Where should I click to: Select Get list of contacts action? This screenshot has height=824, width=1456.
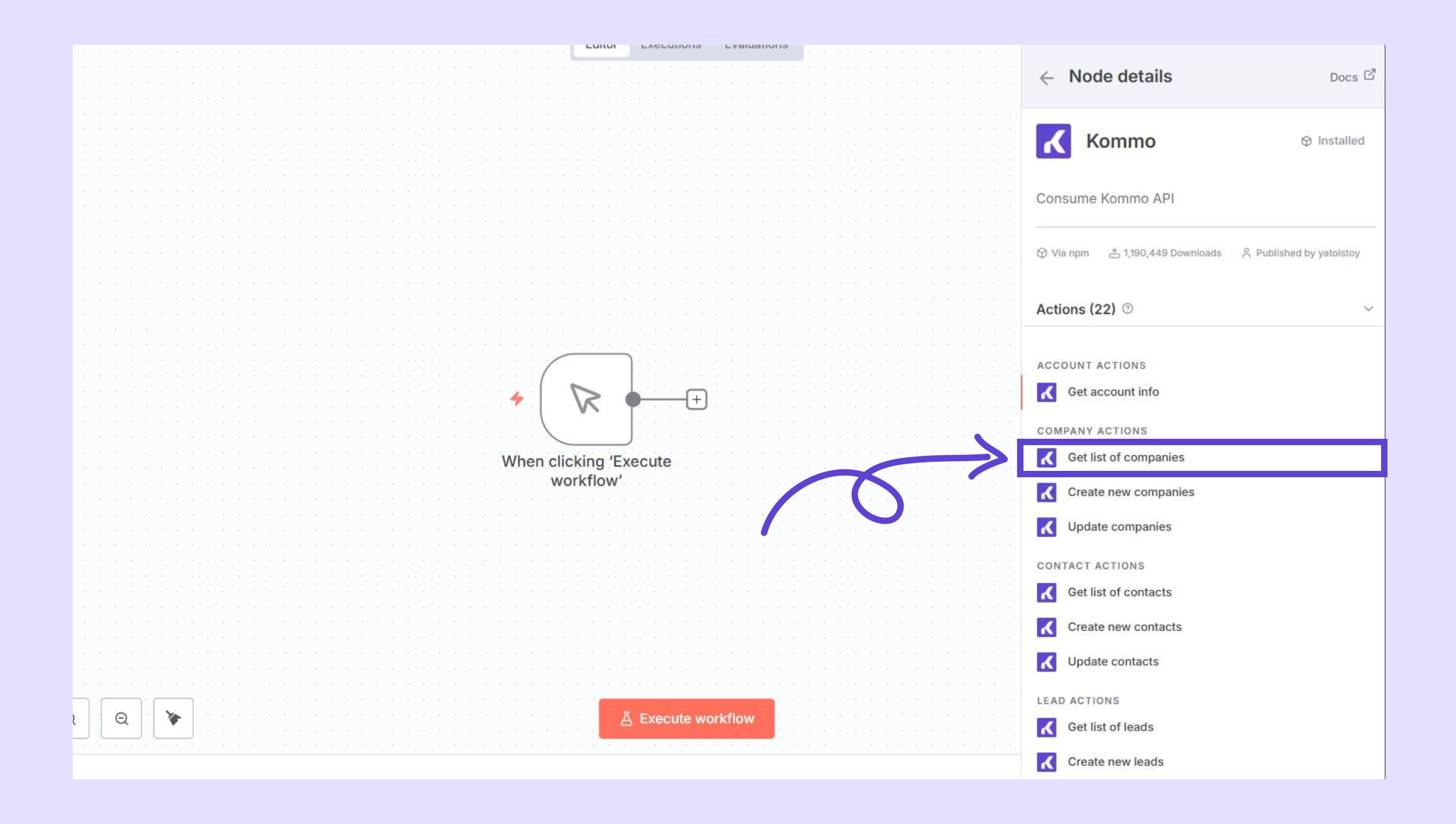pos(1119,592)
